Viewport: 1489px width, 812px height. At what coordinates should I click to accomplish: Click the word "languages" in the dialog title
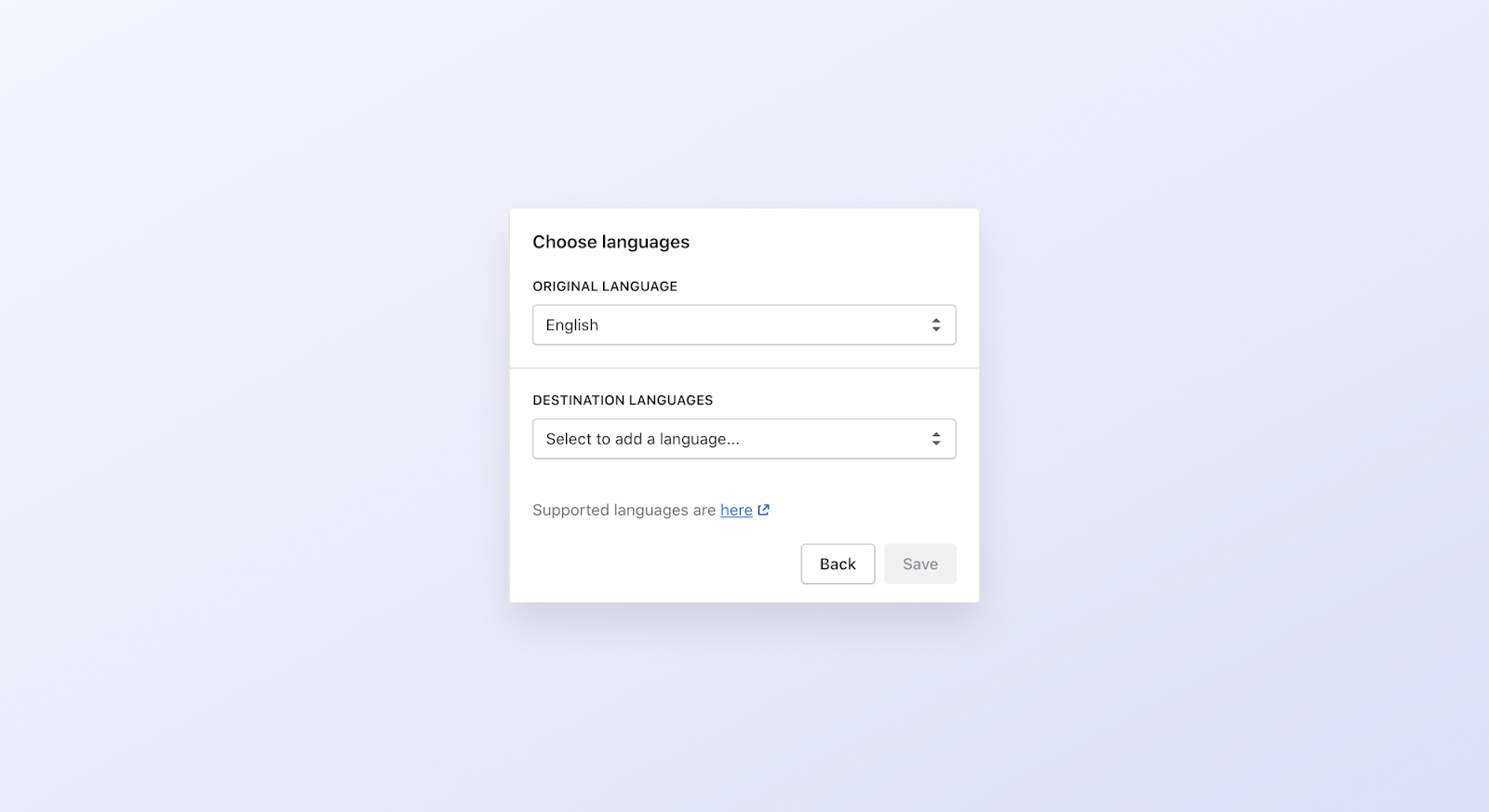645,242
